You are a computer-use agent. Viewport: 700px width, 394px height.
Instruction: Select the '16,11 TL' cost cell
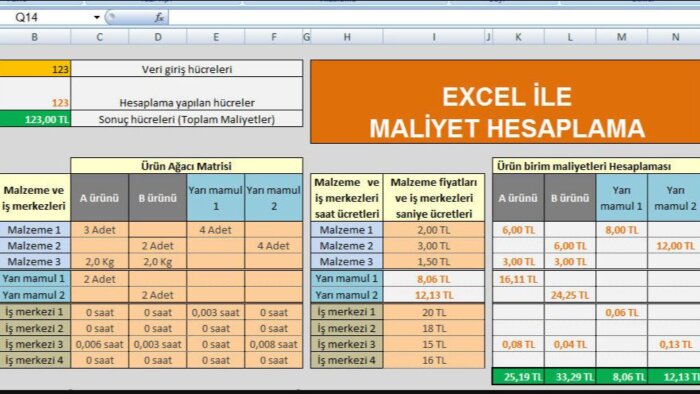point(518,279)
